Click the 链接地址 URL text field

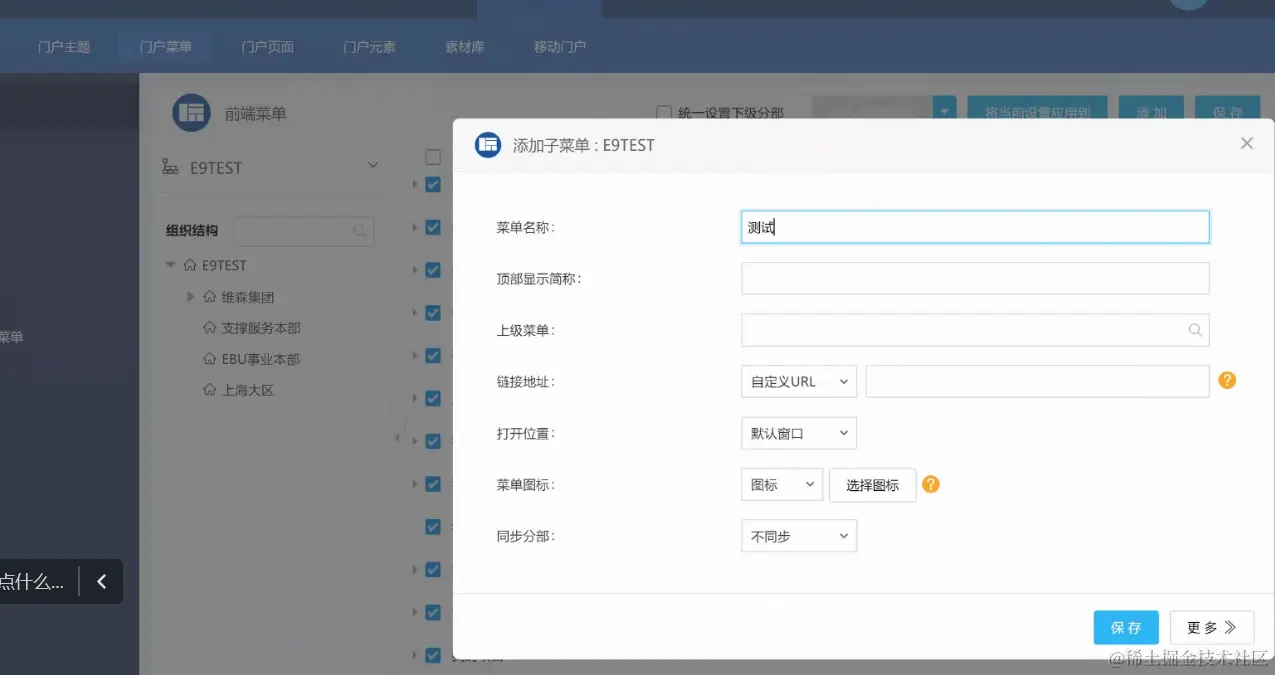[1038, 381]
